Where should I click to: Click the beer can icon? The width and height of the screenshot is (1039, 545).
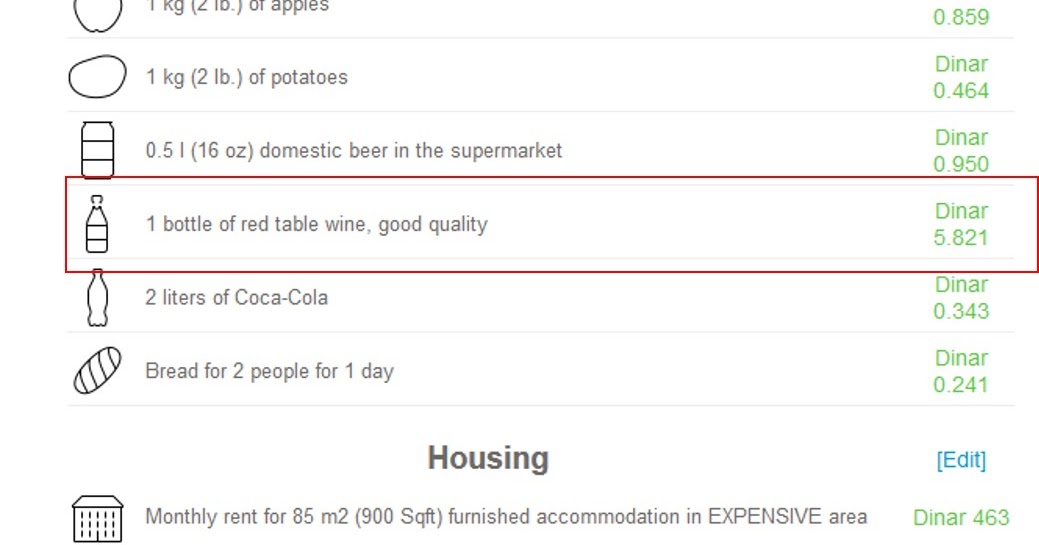(97, 150)
